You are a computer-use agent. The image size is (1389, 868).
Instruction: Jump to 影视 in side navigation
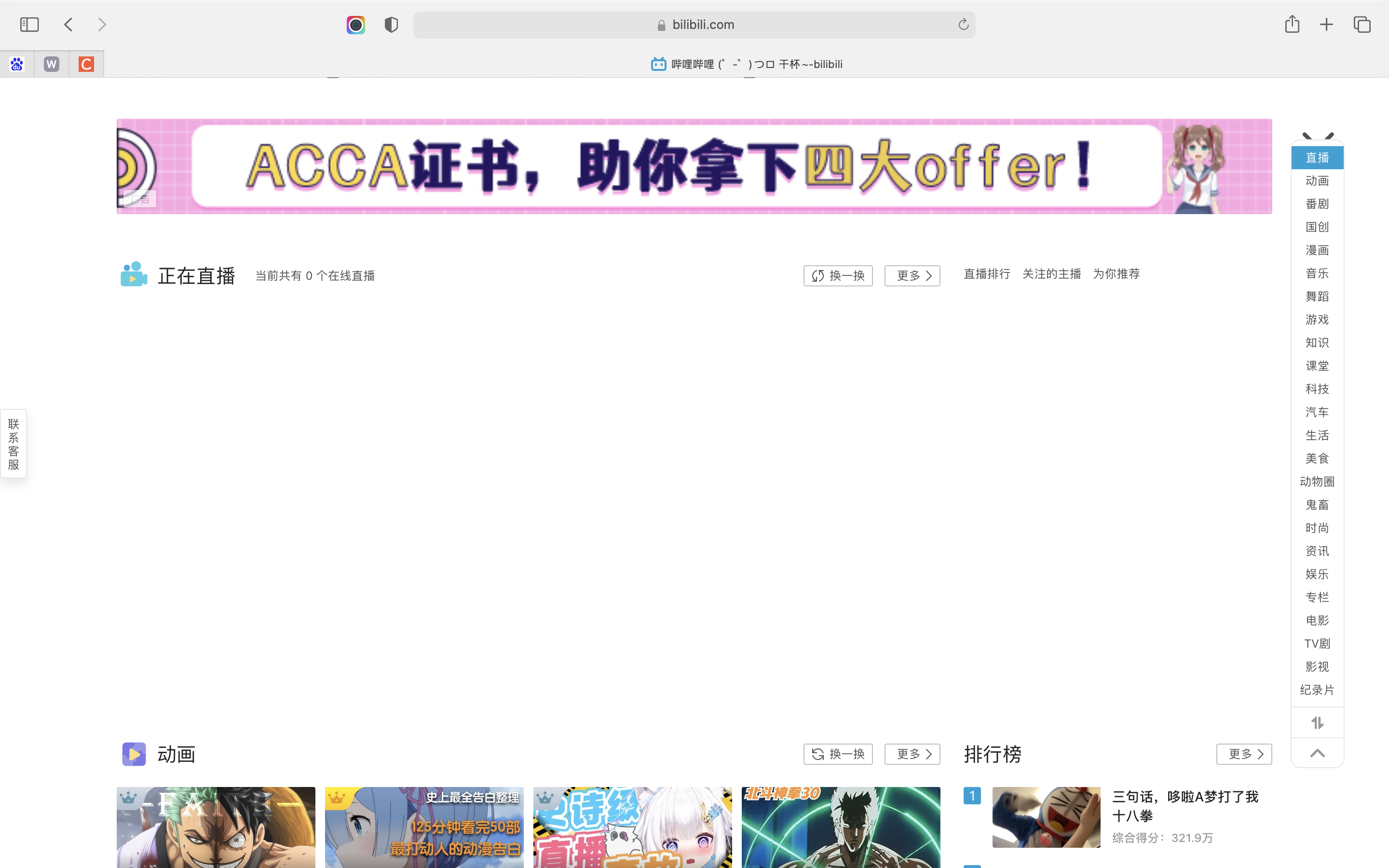coord(1317,667)
